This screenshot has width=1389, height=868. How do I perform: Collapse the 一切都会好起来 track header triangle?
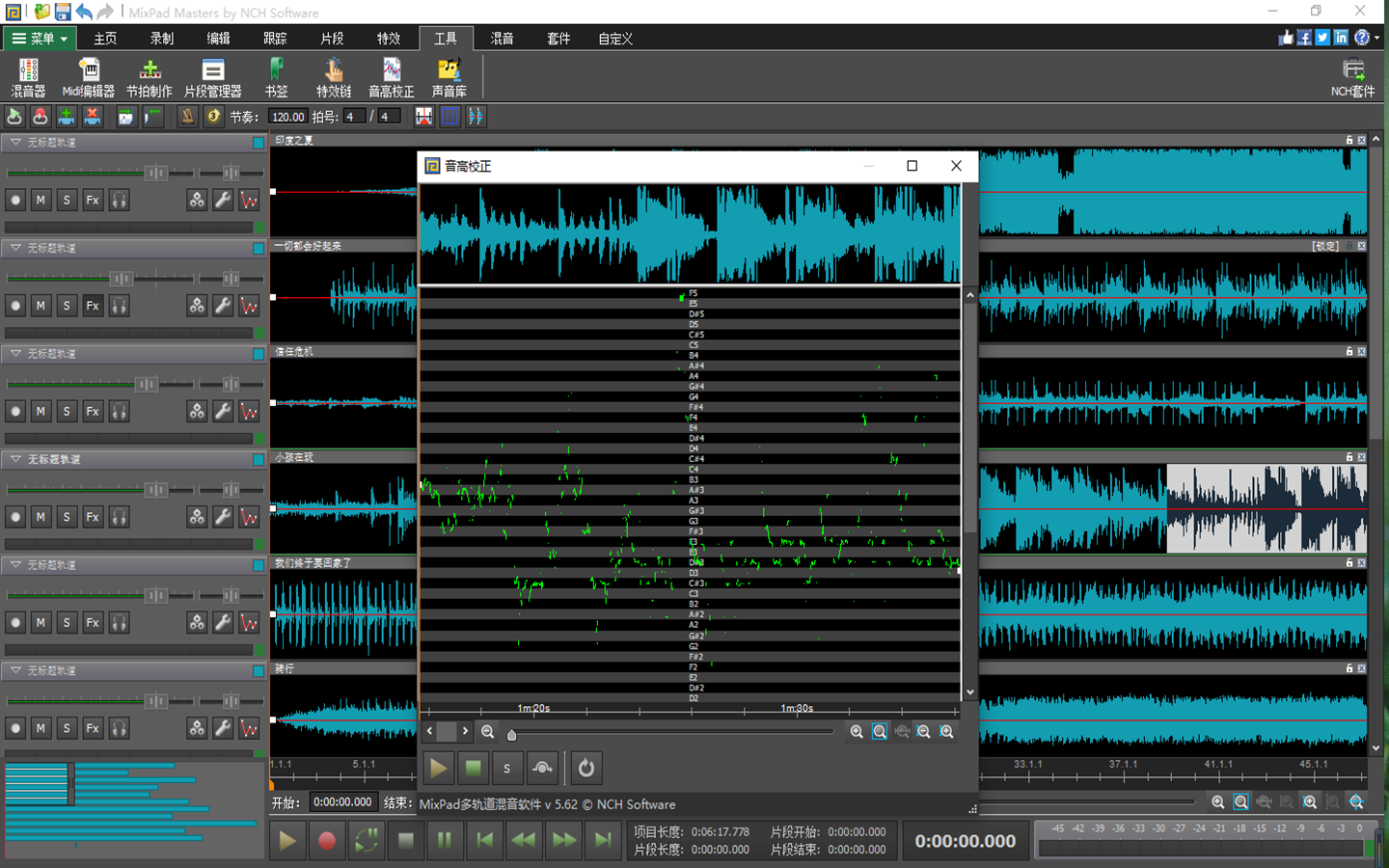click(15, 248)
